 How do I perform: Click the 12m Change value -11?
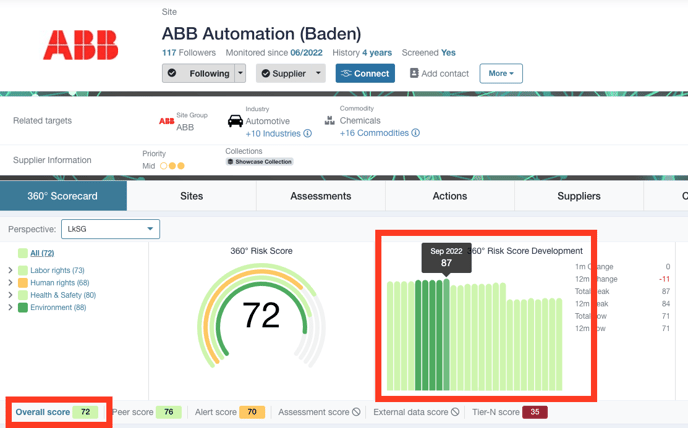point(664,279)
